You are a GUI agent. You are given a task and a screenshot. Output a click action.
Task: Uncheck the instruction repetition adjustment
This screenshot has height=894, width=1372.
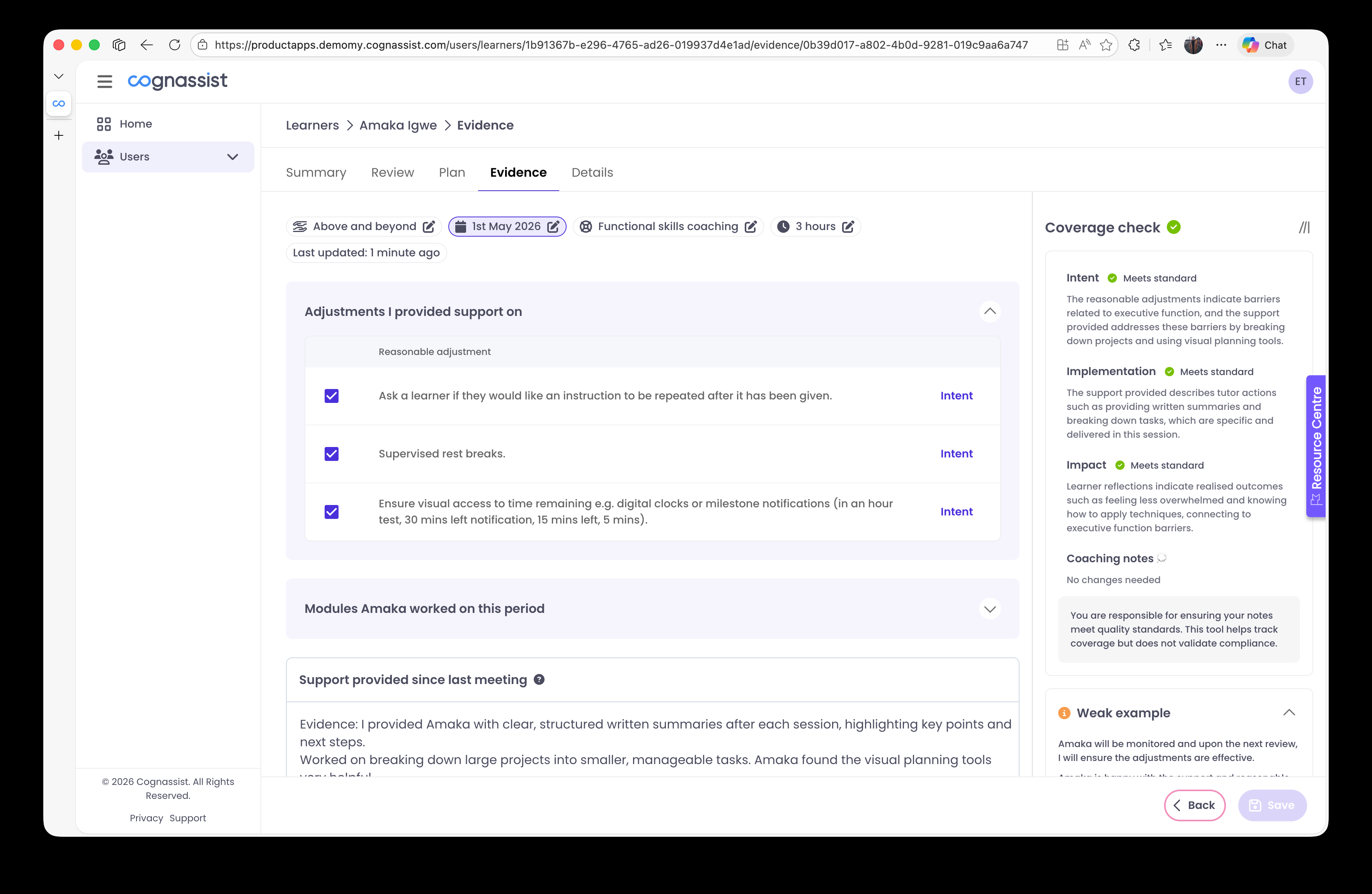(332, 396)
